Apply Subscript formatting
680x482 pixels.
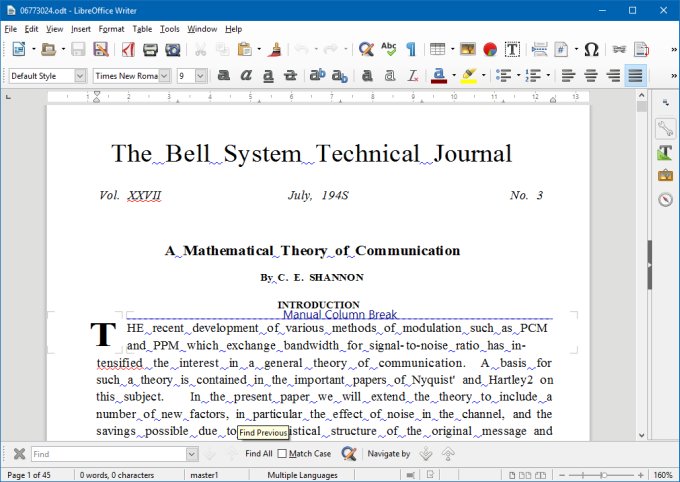point(340,76)
